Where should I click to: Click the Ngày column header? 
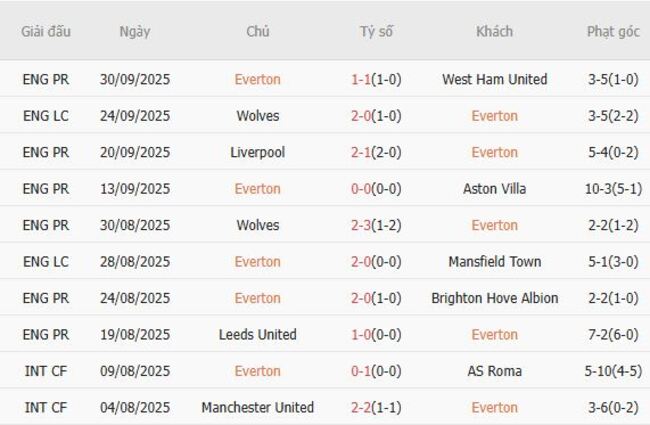(x=134, y=31)
